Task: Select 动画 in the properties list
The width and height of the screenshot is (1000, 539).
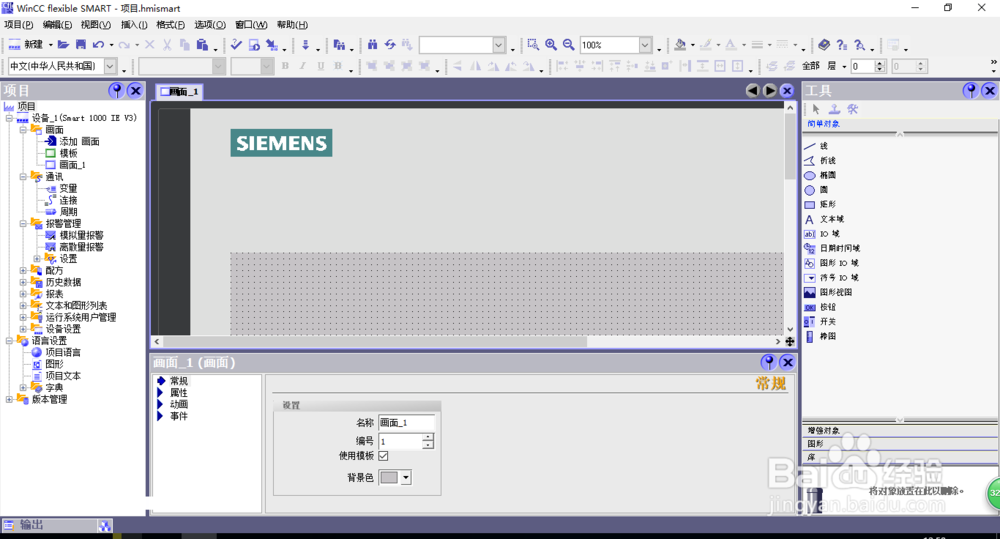Action: click(179, 404)
